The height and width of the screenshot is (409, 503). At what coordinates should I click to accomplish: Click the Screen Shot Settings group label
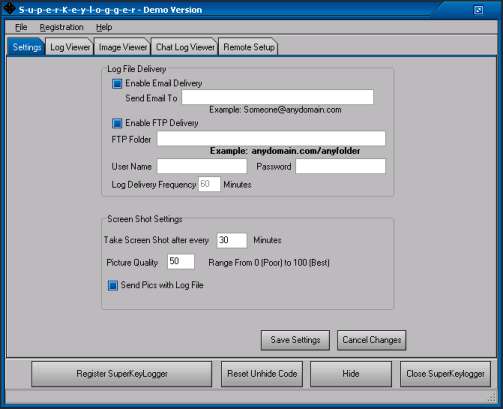pos(145,219)
